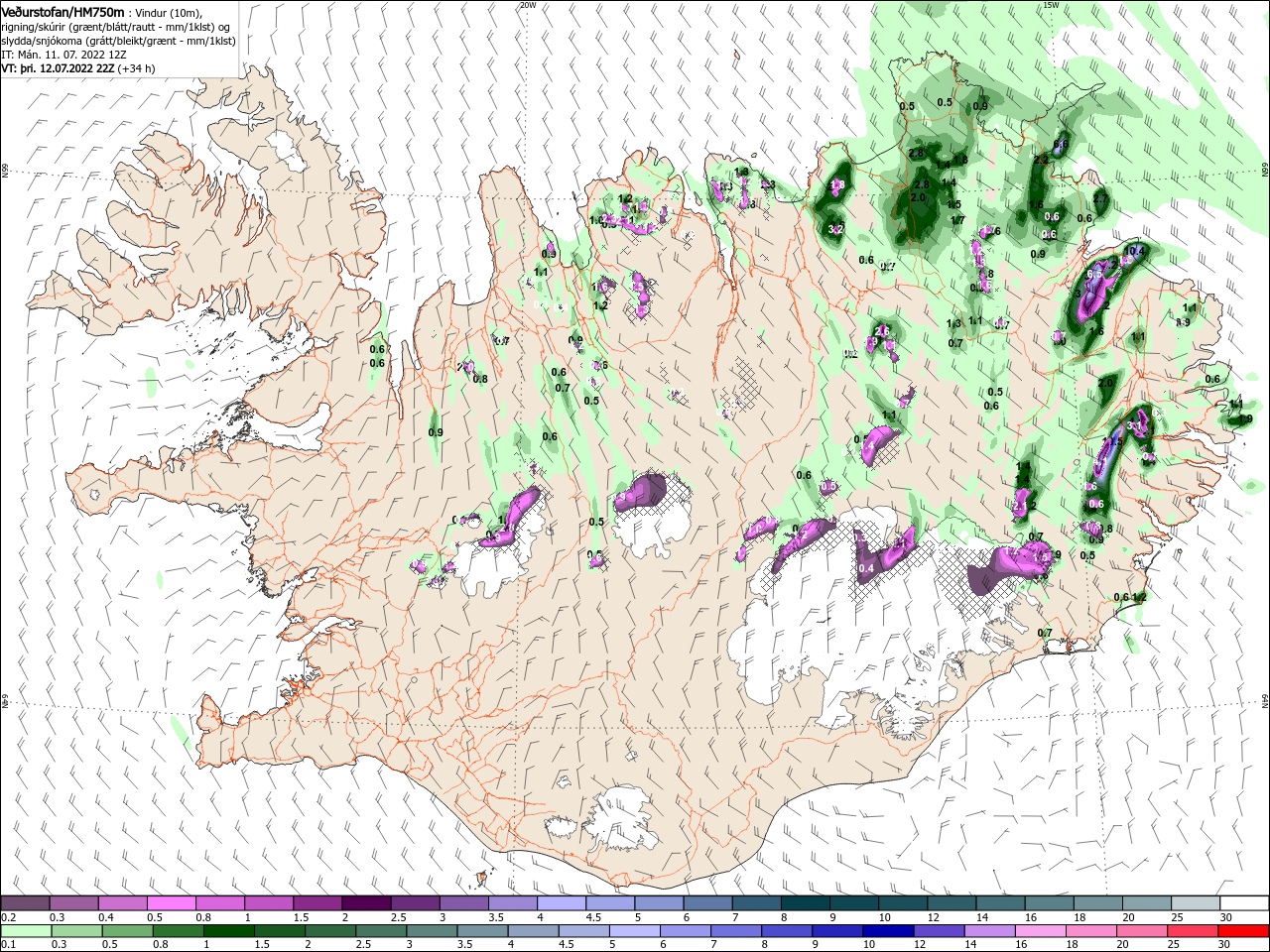Click the '15W' longitude label at the top

(1051, 5)
